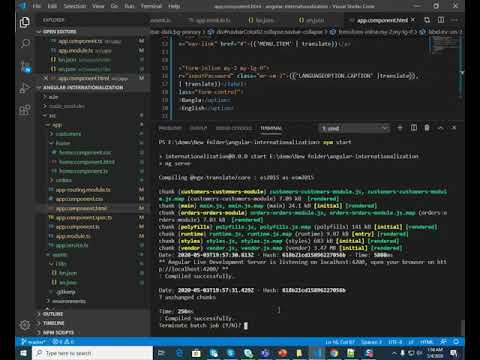The height and width of the screenshot is (360, 480).
Task: Expand the node_modules folder
Action: (x=67, y=106)
